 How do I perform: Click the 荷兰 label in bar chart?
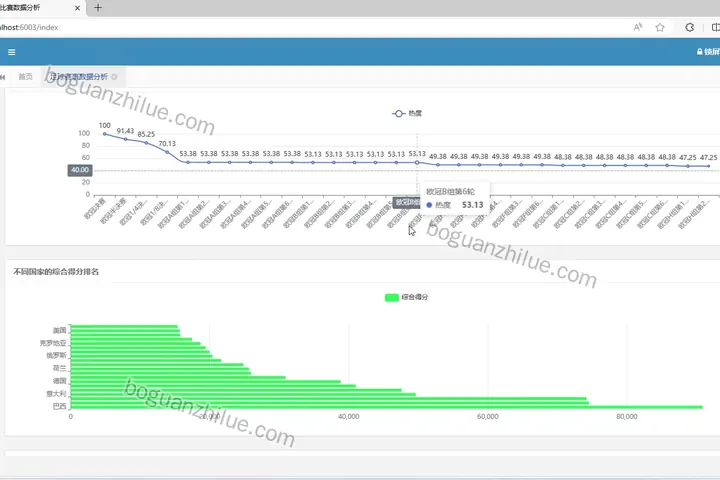59,368
